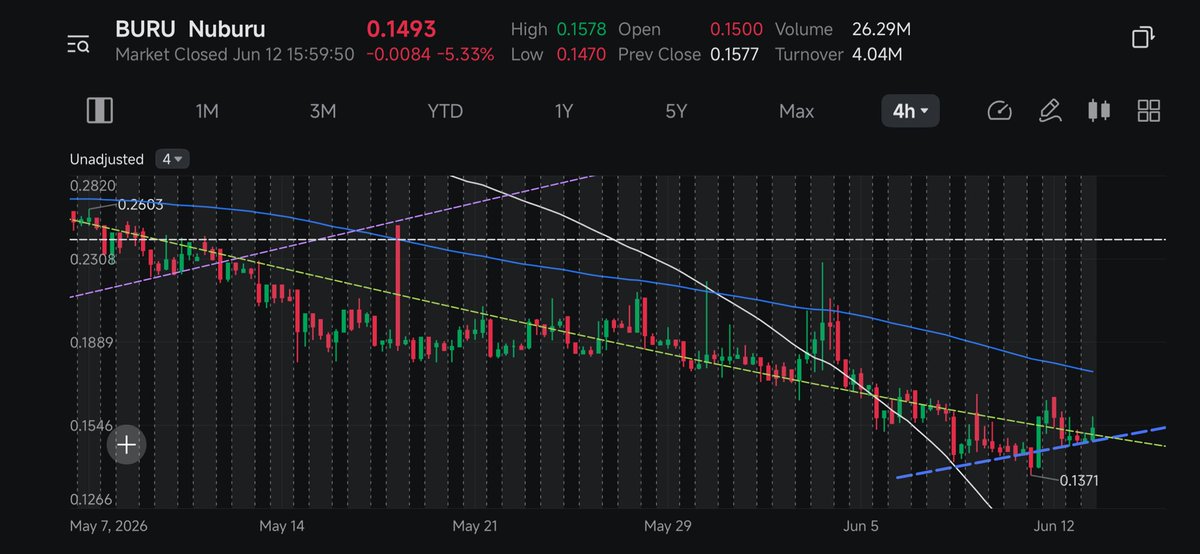Select the drawing pencil tool
The height and width of the screenshot is (554, 1200).
coord(1049,111)
